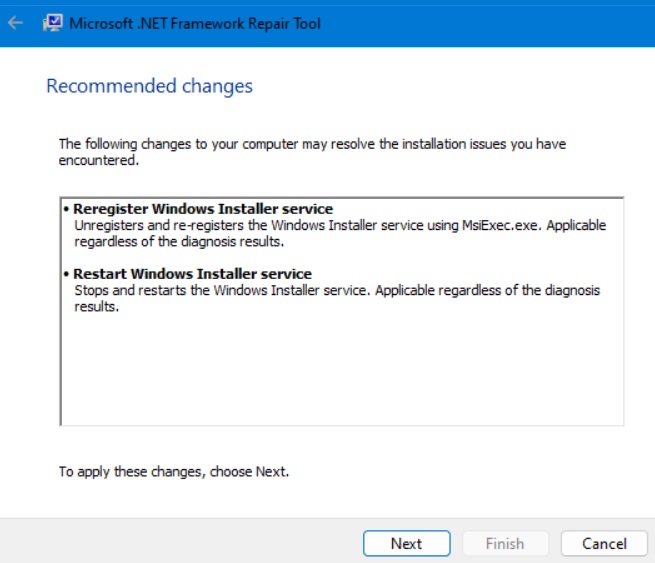Click the 'Recommended changes' title
655x563 pixels.
point(150,86)
